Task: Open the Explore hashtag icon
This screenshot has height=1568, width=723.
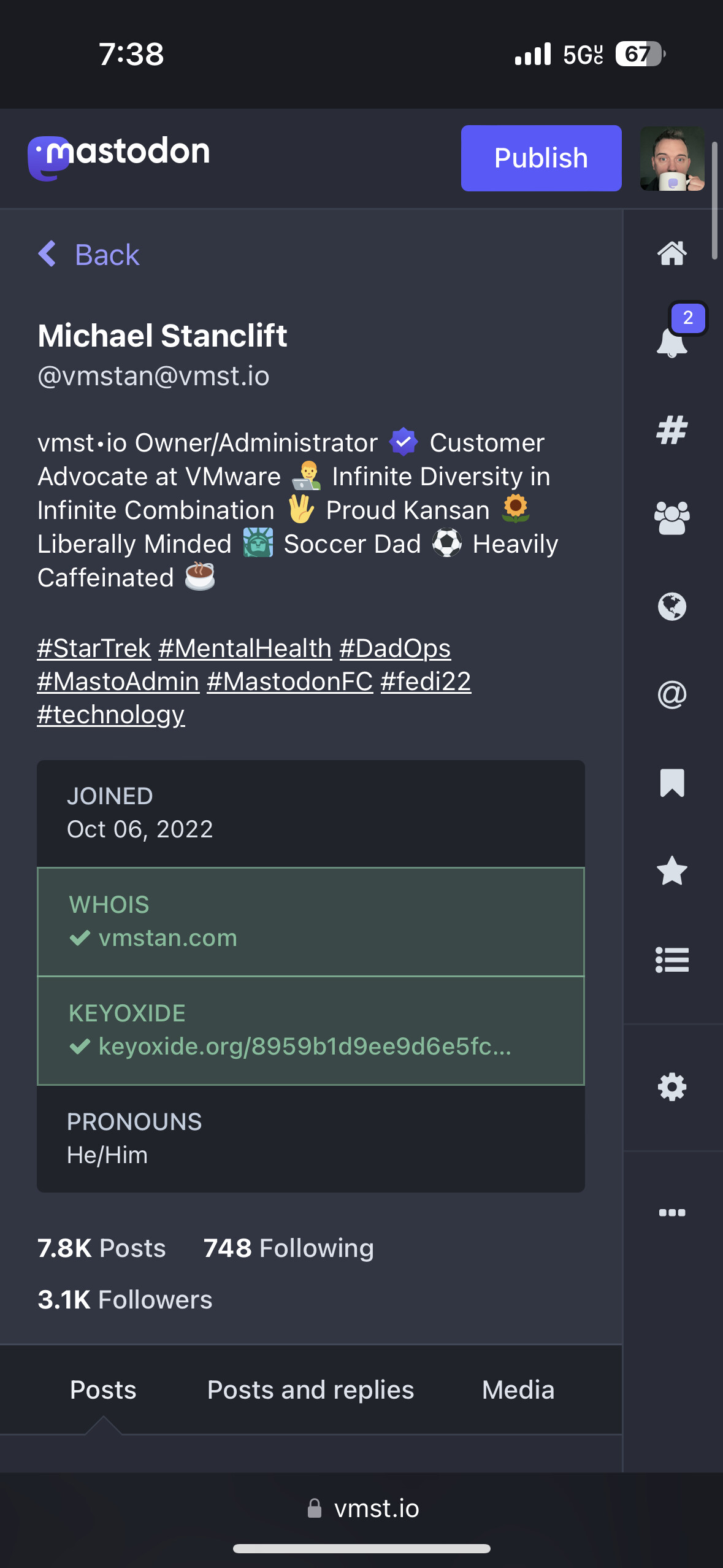Action: (672, 429)
